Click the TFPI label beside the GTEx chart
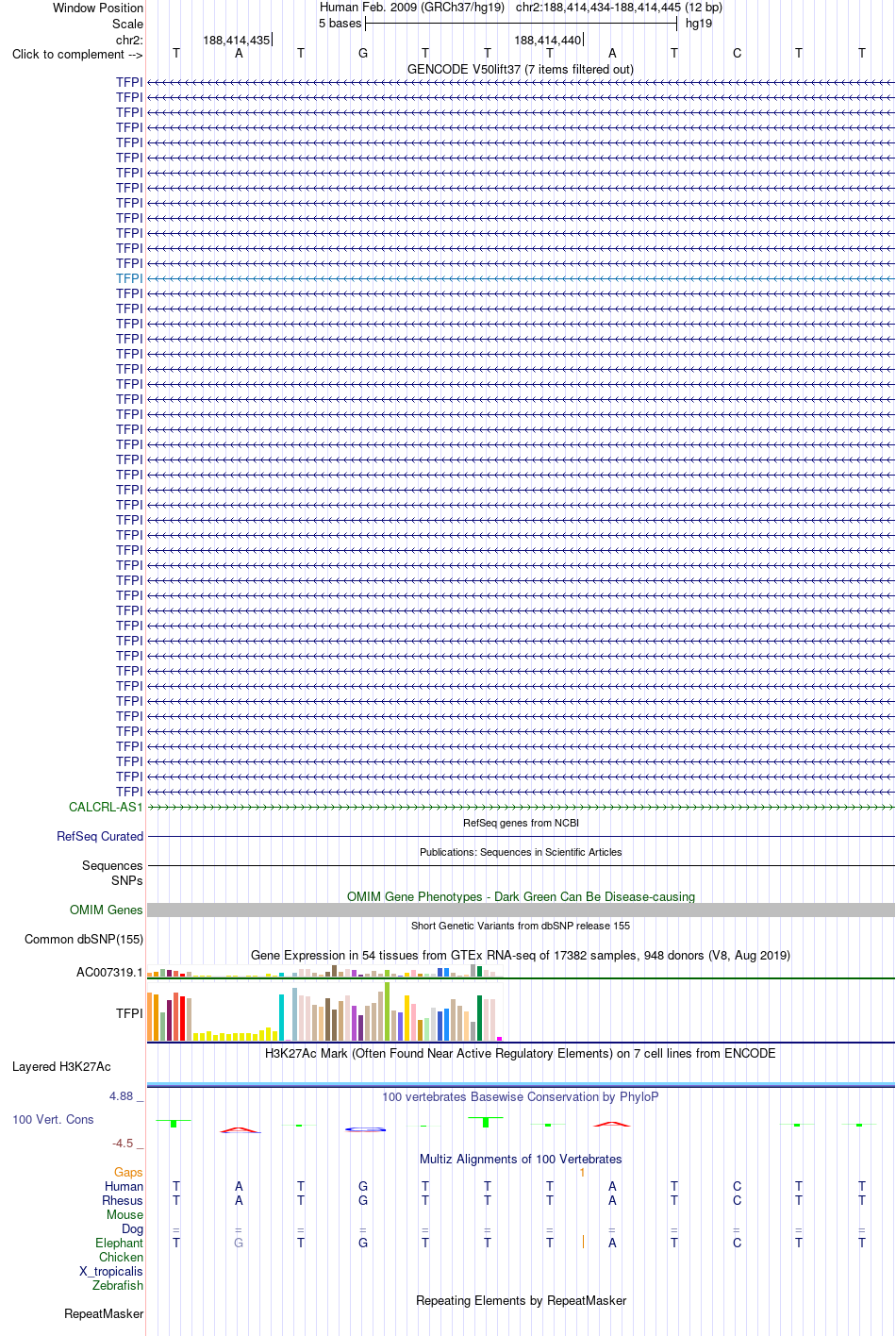The width and height of the screenshot is (896, 1336). 129,1013
